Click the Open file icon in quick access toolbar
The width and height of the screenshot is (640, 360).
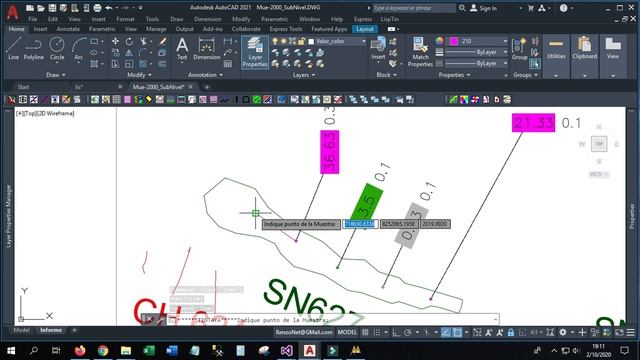41,8
